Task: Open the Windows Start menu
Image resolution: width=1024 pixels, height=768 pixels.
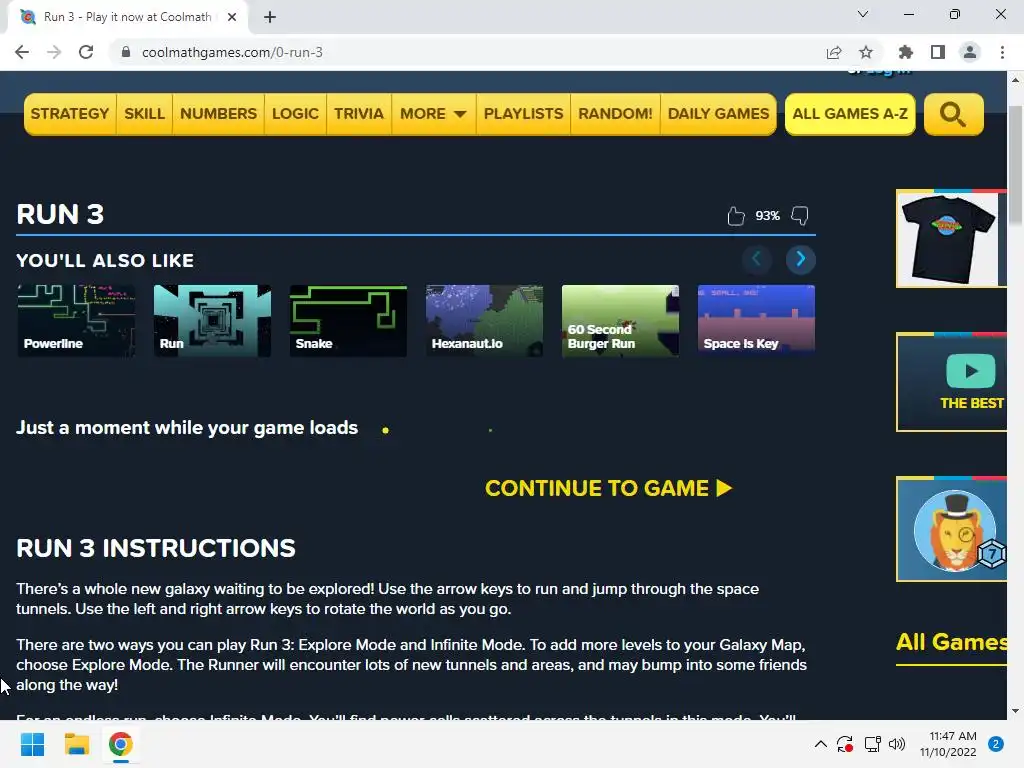Action: click(32, 744)
